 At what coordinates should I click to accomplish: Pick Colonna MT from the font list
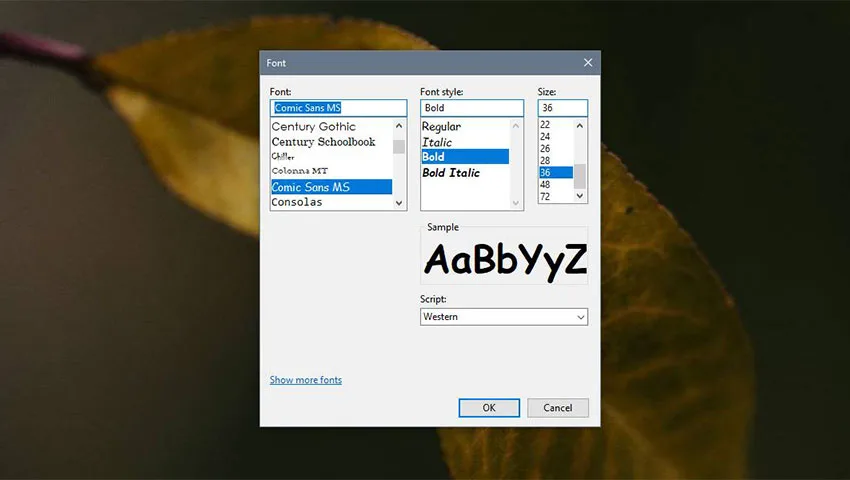point(331,171)
